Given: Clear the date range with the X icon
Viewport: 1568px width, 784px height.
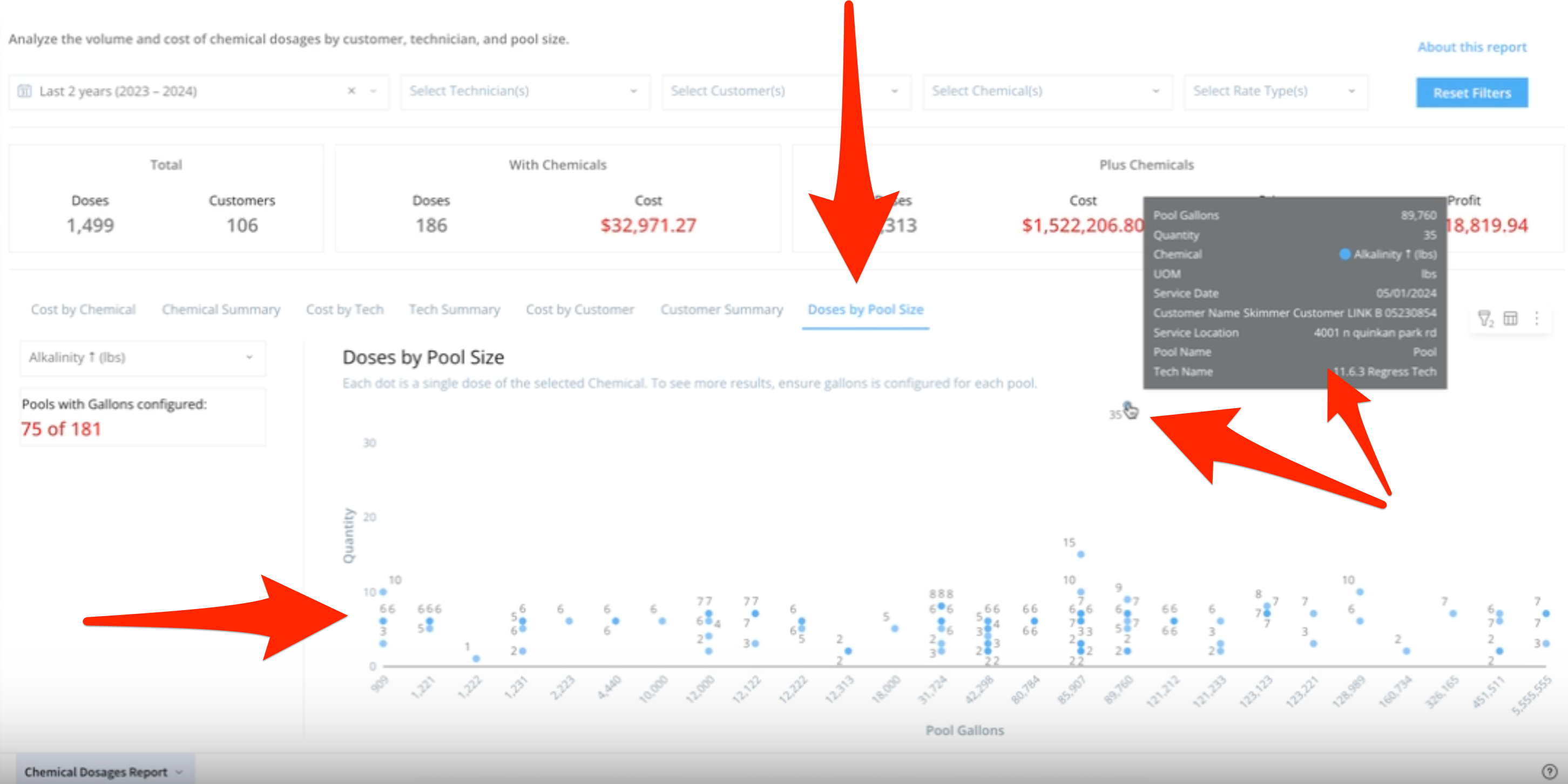Looking at the screenshot, I should (351, 91).
